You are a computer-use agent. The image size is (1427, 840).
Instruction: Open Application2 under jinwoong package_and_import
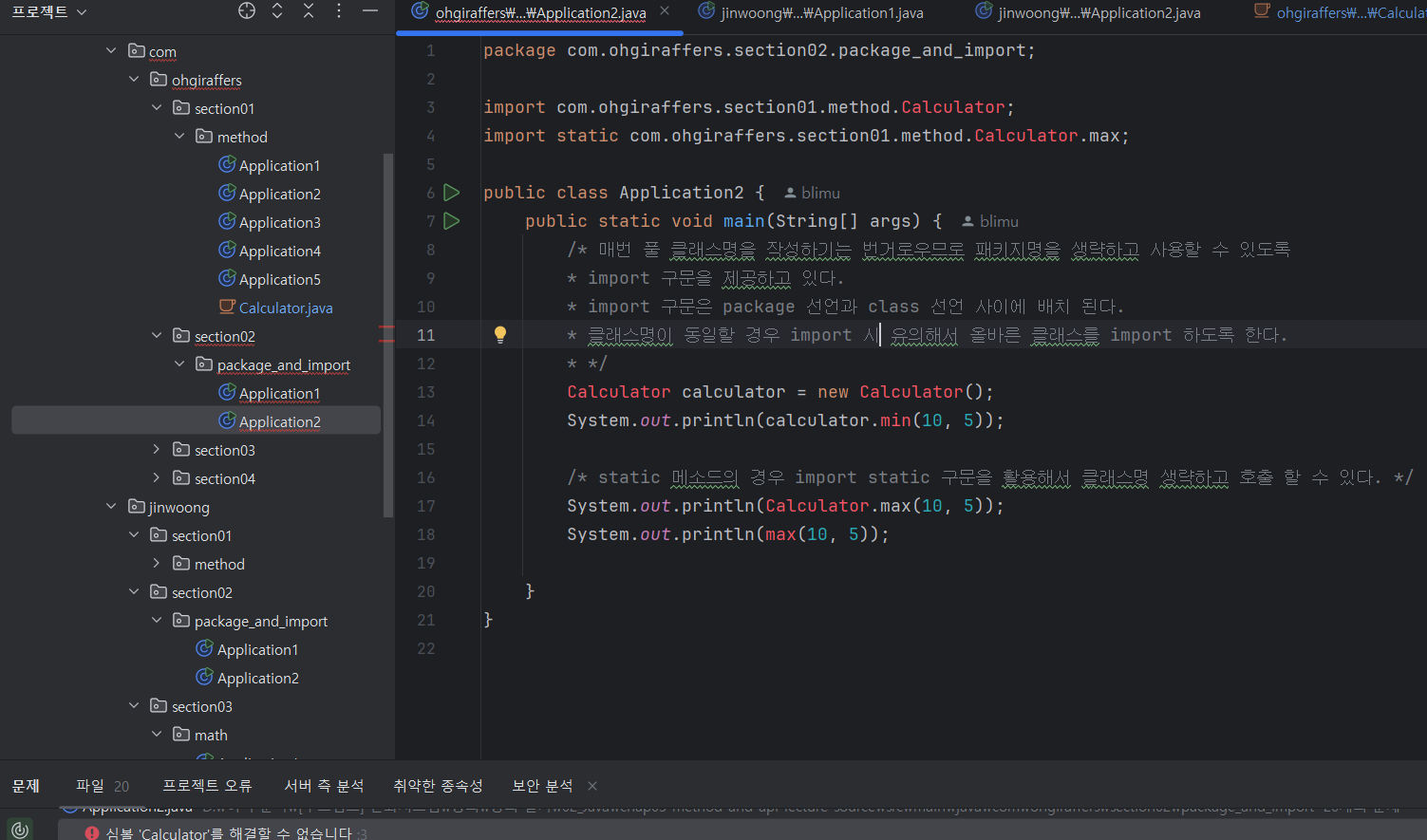click(247, 678)
